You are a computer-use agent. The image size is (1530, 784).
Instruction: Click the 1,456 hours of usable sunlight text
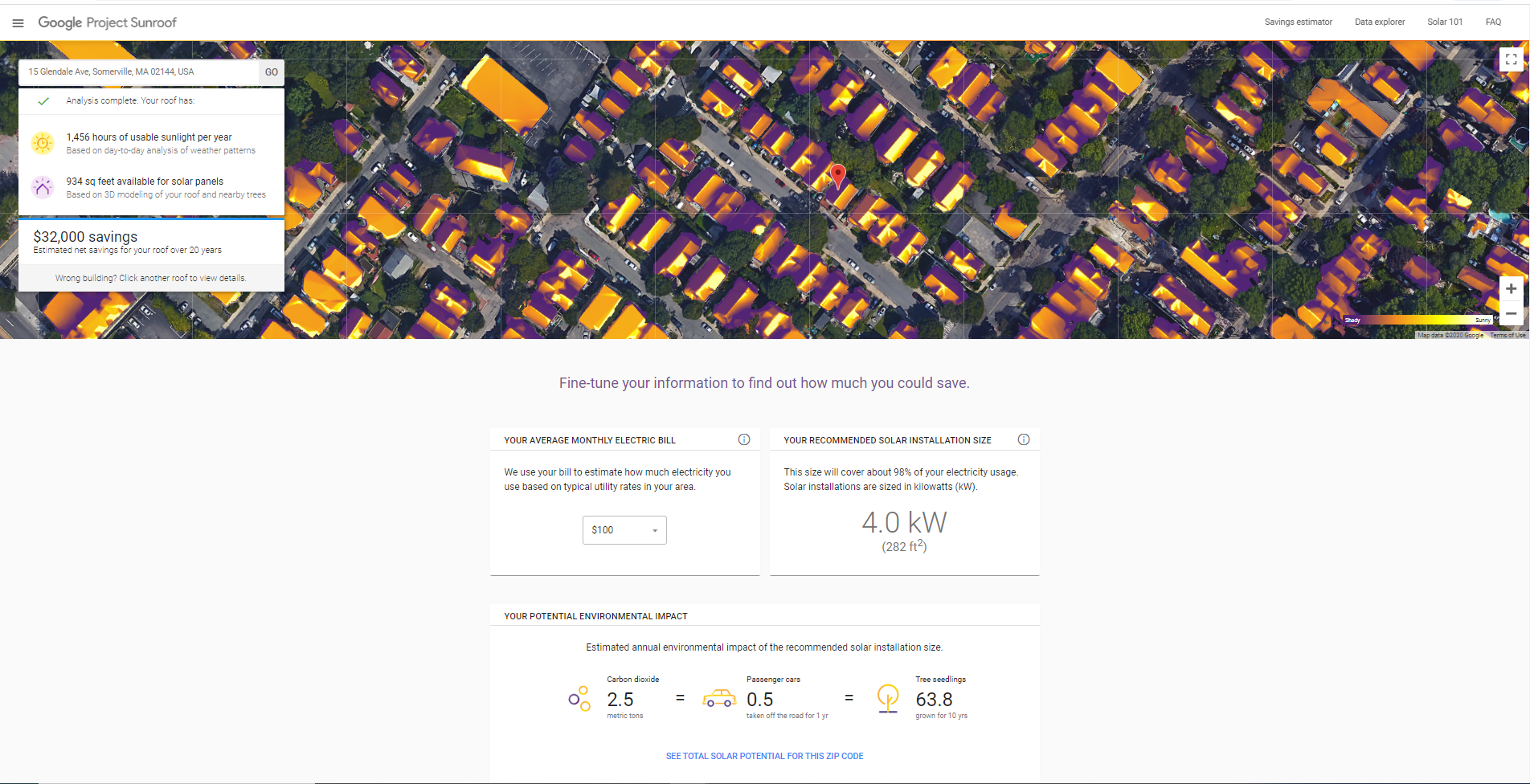[149, 137]
